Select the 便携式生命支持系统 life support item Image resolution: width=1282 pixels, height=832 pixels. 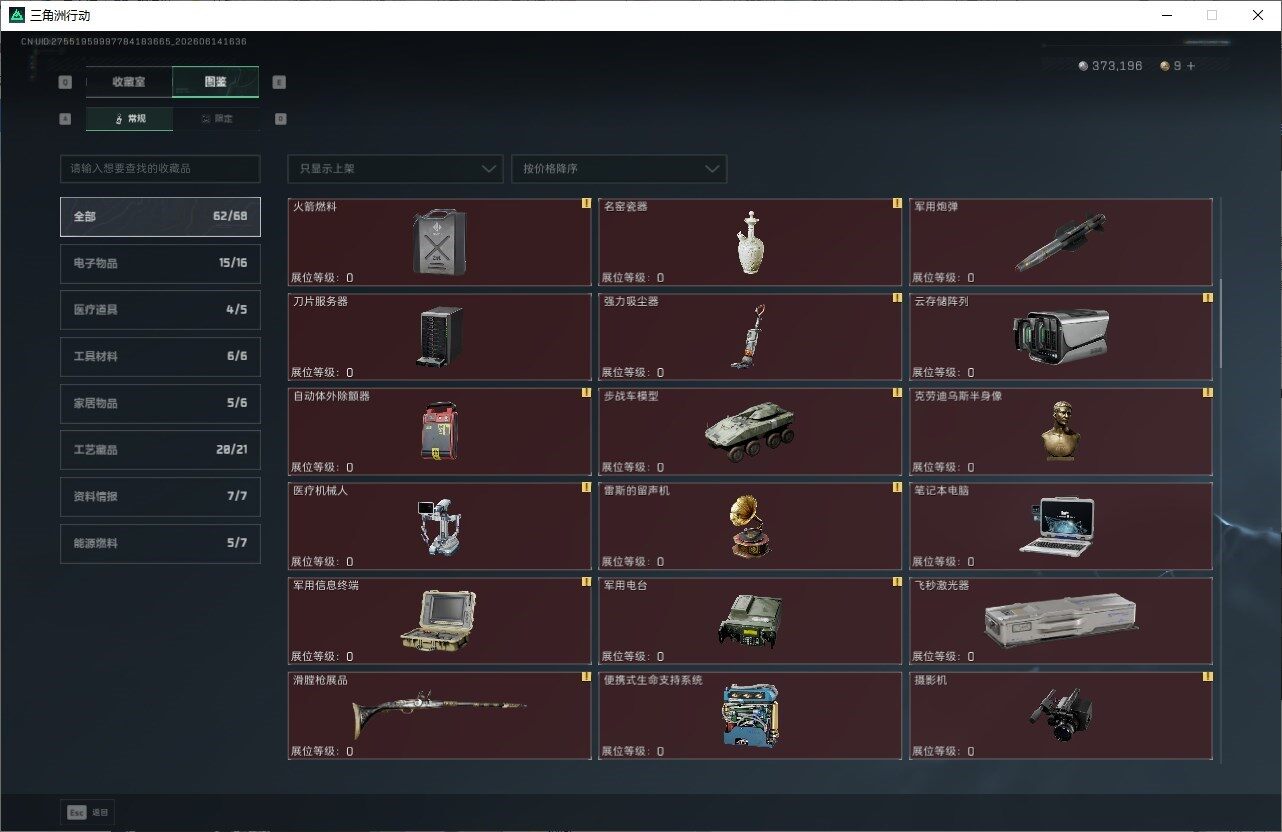pyautogui.click(x=751, y=715)
